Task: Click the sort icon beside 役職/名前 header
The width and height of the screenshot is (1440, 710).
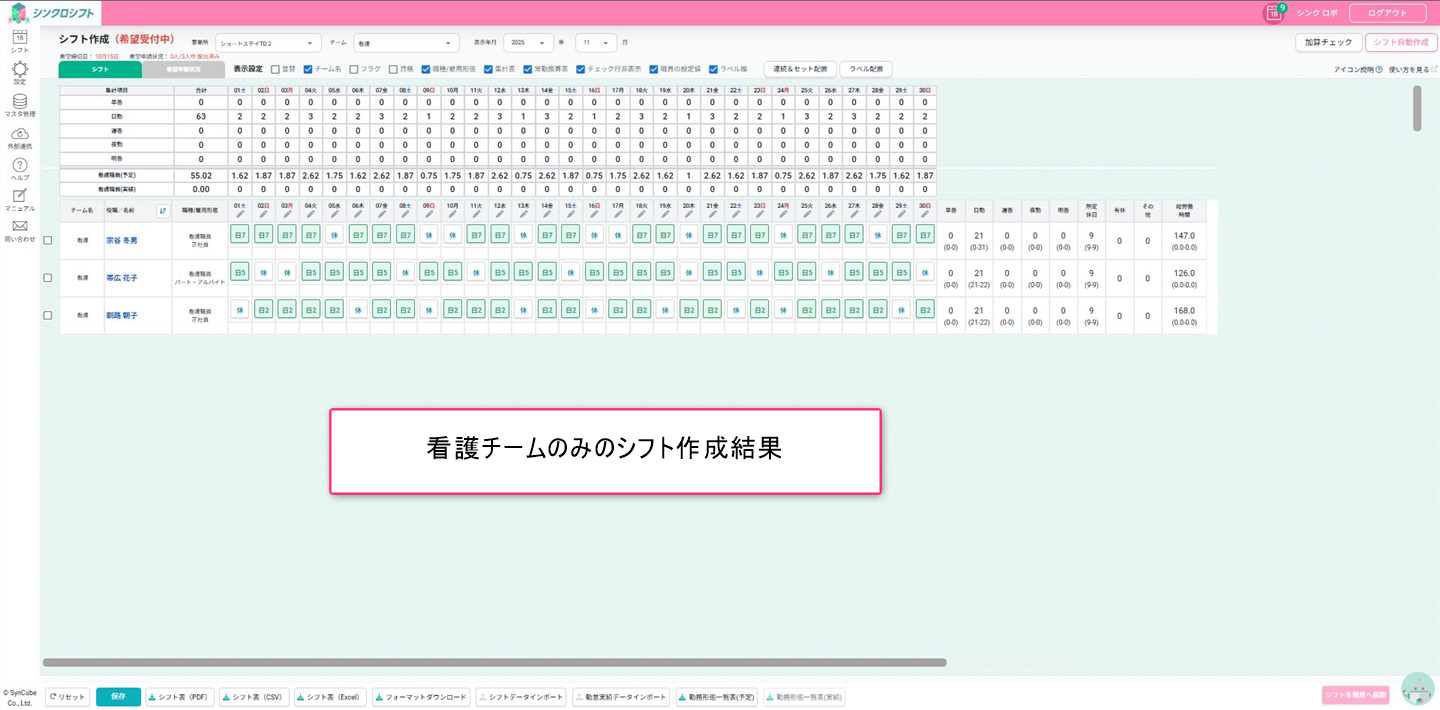Action: point(162,210)
